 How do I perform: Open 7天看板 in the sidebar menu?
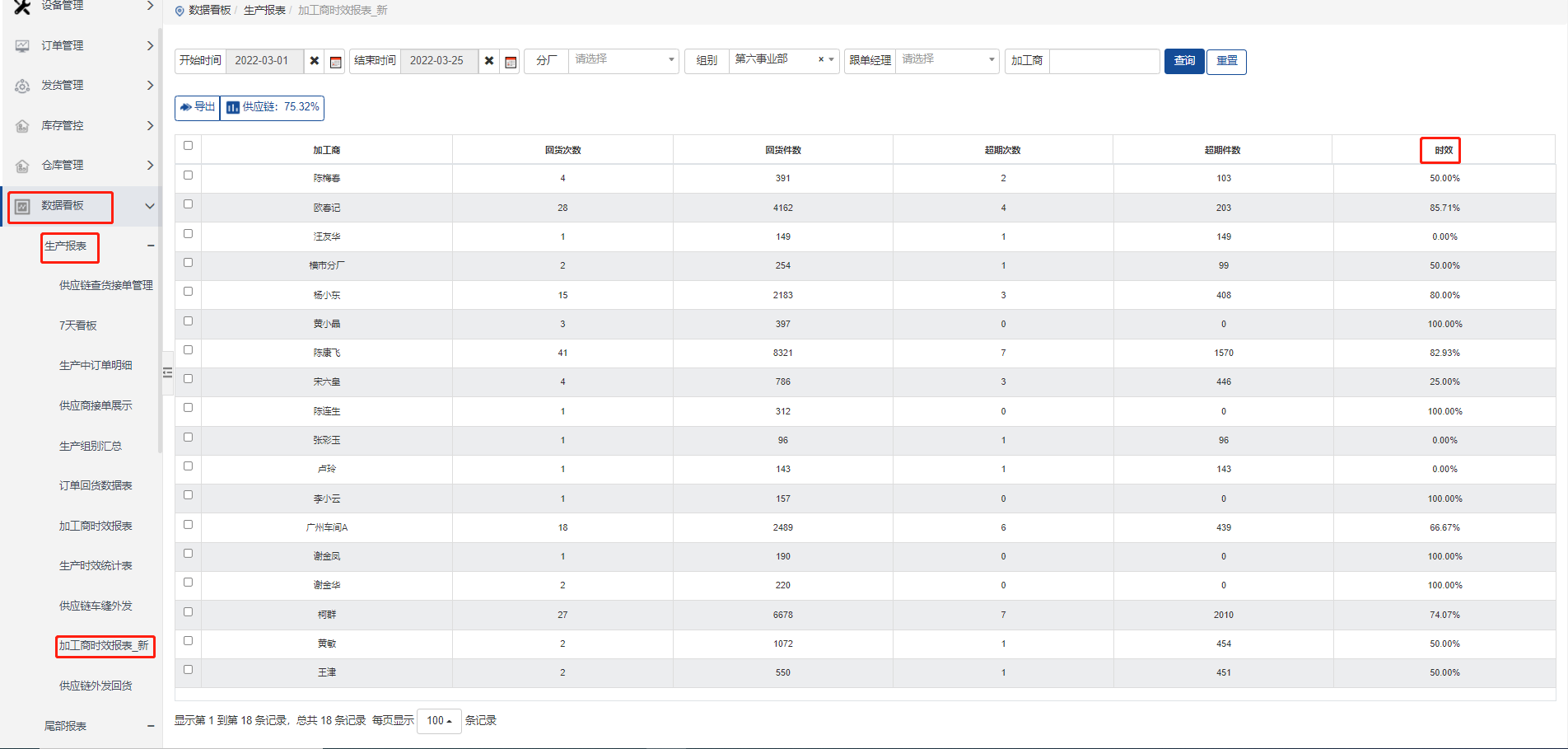78,325
